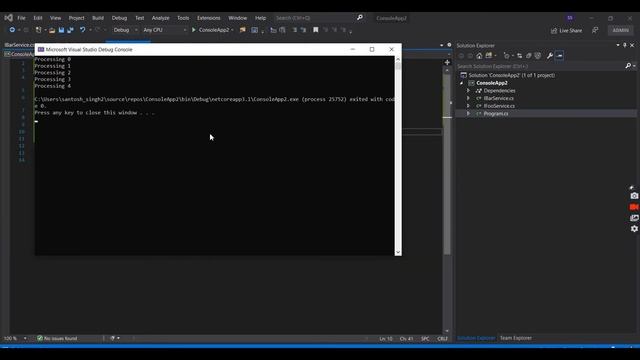Image resolution: width=640 pixels, height=360 pixels.
Task: Toggle Preview Selected Items button
Action: [x=559, y=56]
